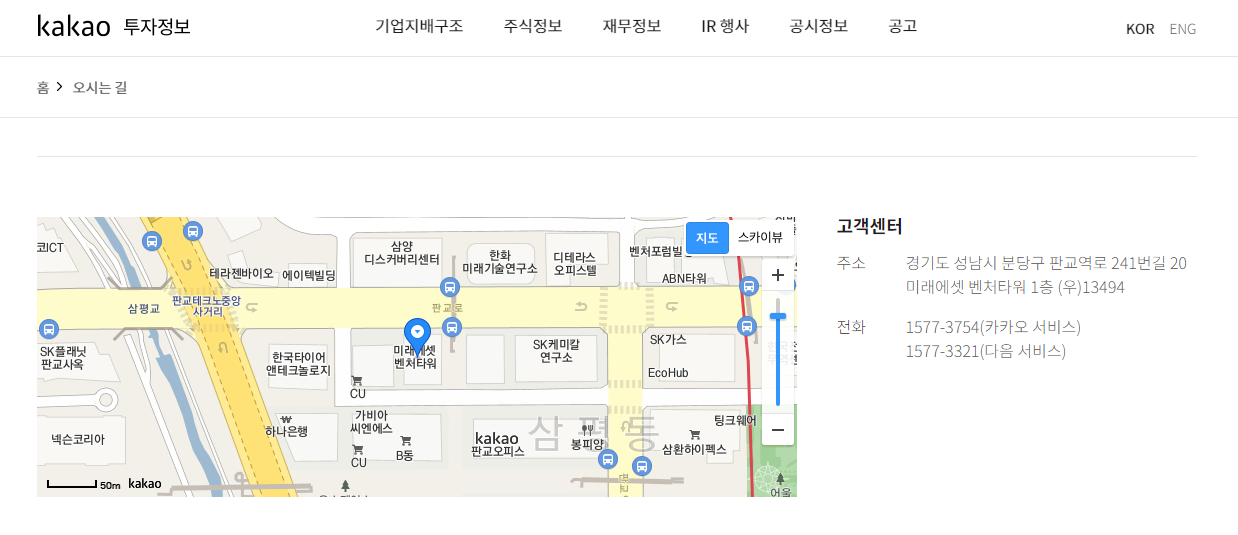This screenshot has height=535, width=1238.
Task: Click 디테라스 오피스텔 map label
Action: coord(575,263)
